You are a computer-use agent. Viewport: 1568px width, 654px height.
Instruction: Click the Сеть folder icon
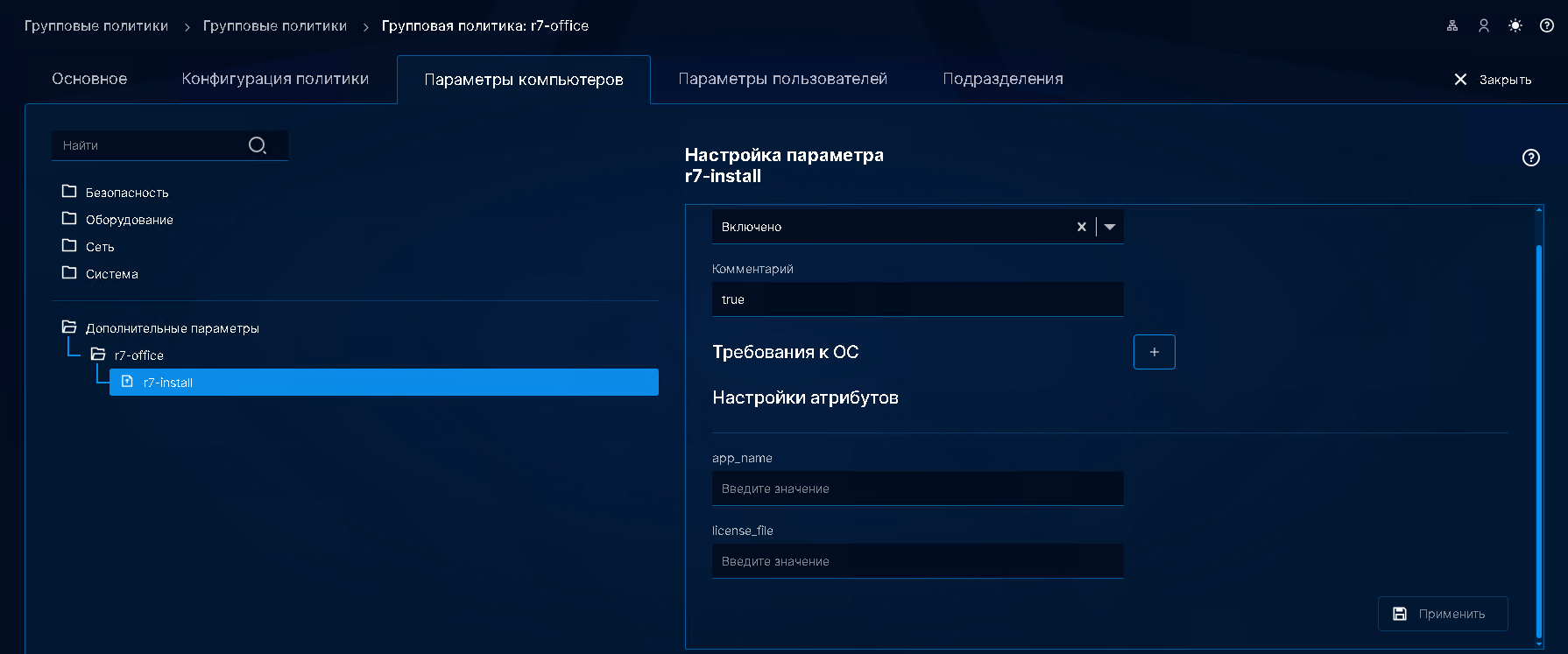(69, 245)
